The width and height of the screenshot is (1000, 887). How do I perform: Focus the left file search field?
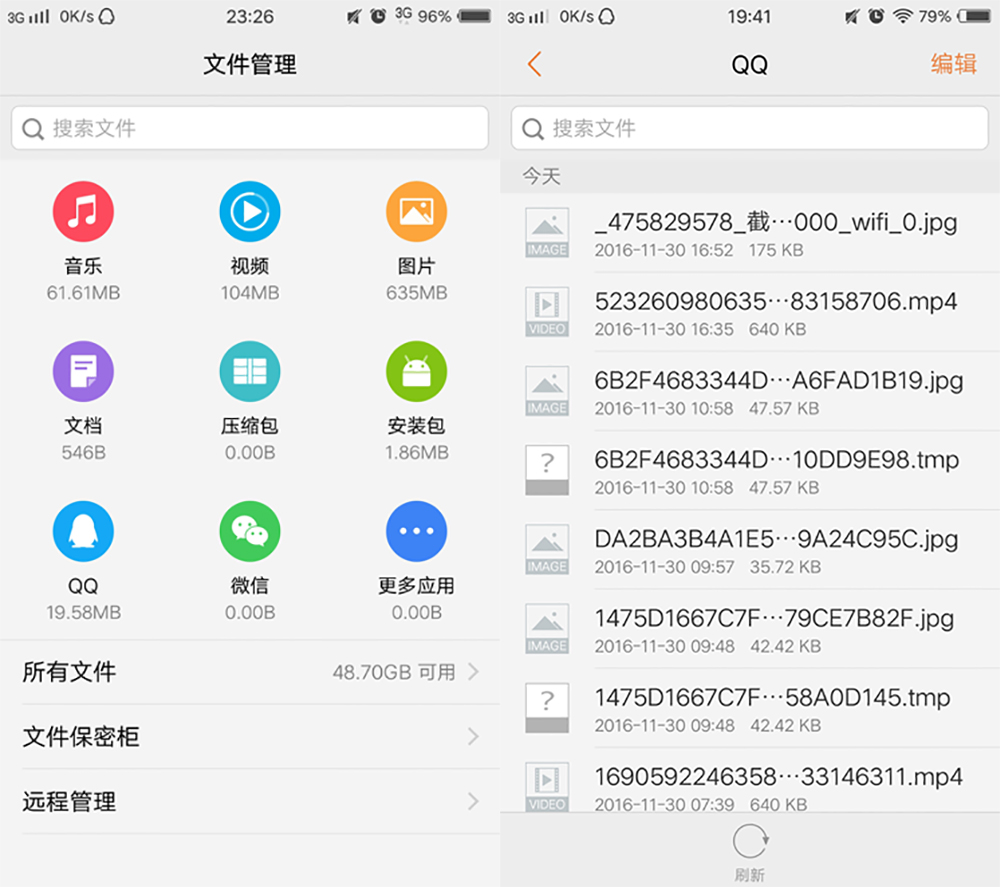point(250,128)
